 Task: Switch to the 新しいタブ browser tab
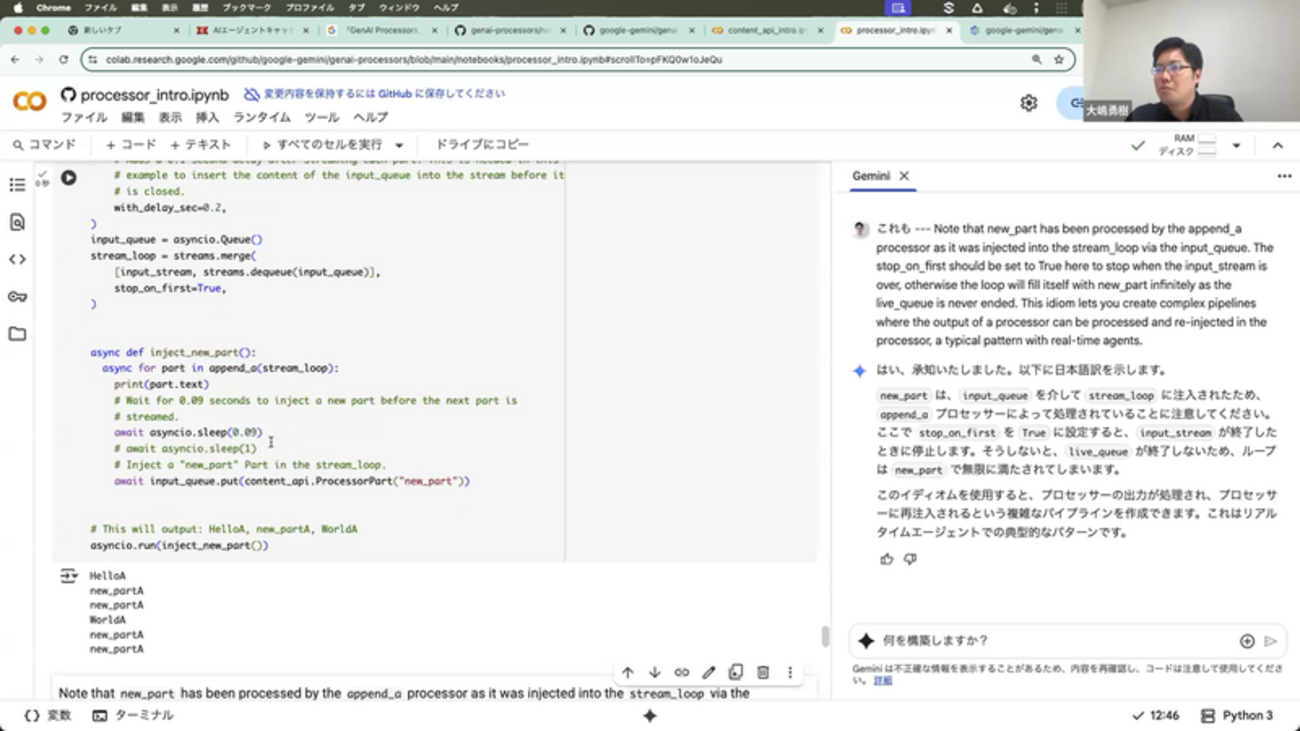(122, 31)
